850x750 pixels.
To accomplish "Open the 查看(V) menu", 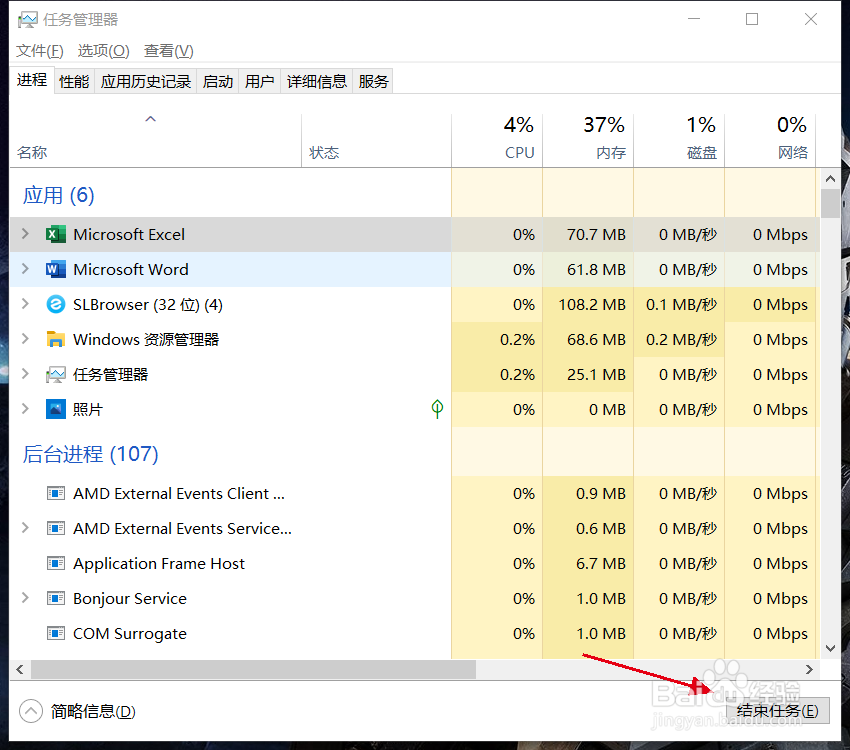I will 169,51.
